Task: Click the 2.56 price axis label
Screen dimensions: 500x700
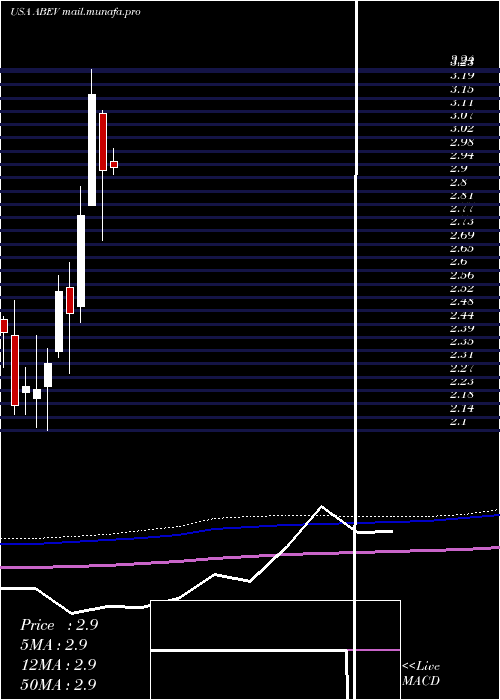Action: click(x=462, y=275)
